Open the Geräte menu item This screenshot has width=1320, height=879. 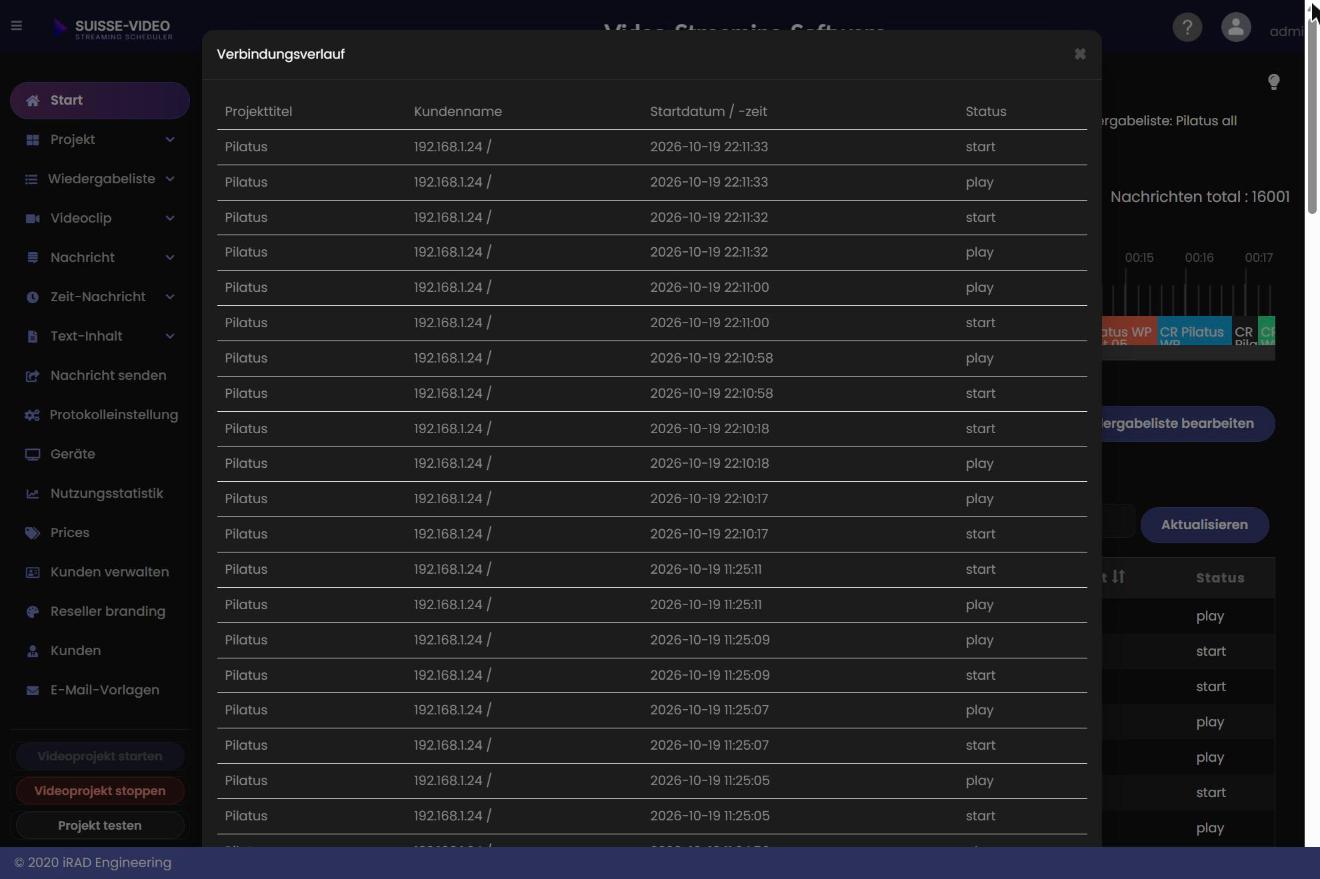click(100, 454)
